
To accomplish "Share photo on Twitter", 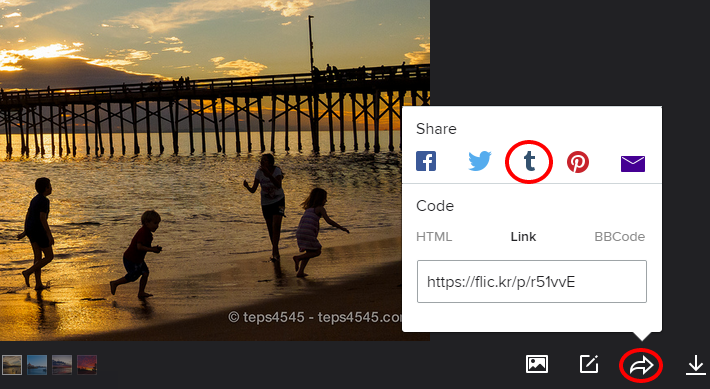I will pyautogui.click(x=480, y=161).
